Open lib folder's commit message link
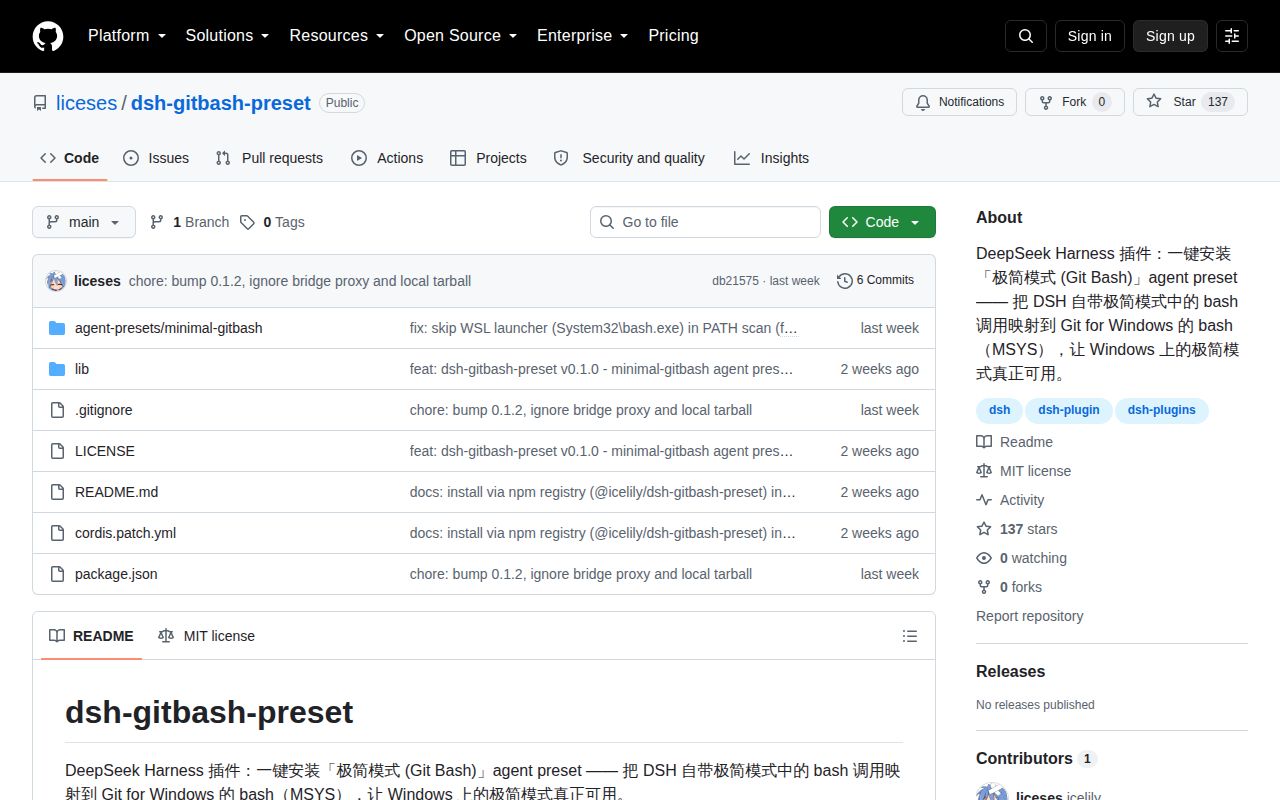Image resolution: width=1280 pixels, height=800 pixels. pos(601,369)
